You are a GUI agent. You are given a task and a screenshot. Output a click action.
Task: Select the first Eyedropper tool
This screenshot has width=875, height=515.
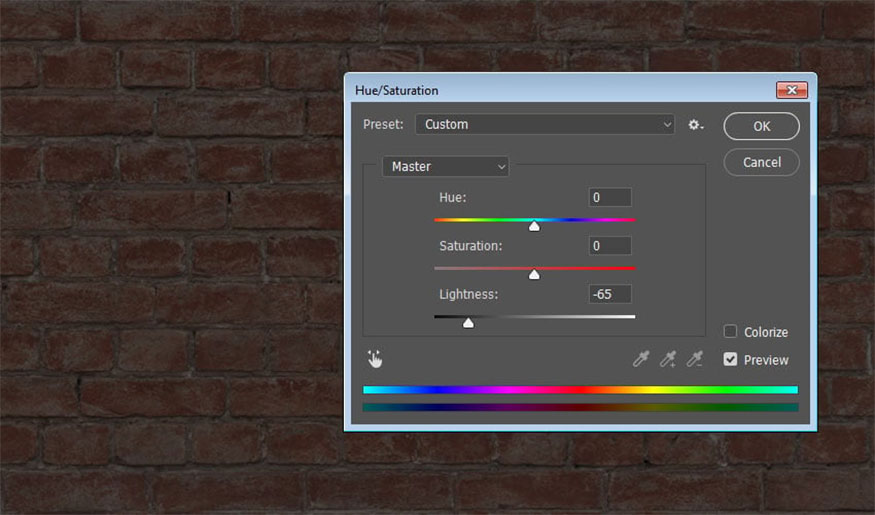point(641,359)
